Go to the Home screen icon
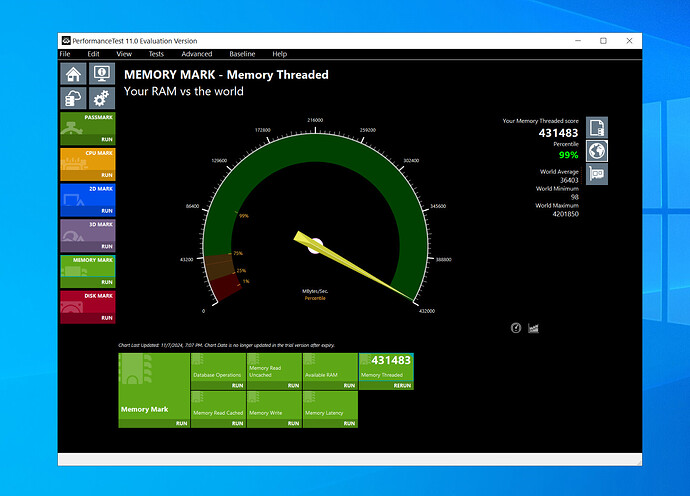The width and height of the screenshot is (690, 496). [73, 73]
